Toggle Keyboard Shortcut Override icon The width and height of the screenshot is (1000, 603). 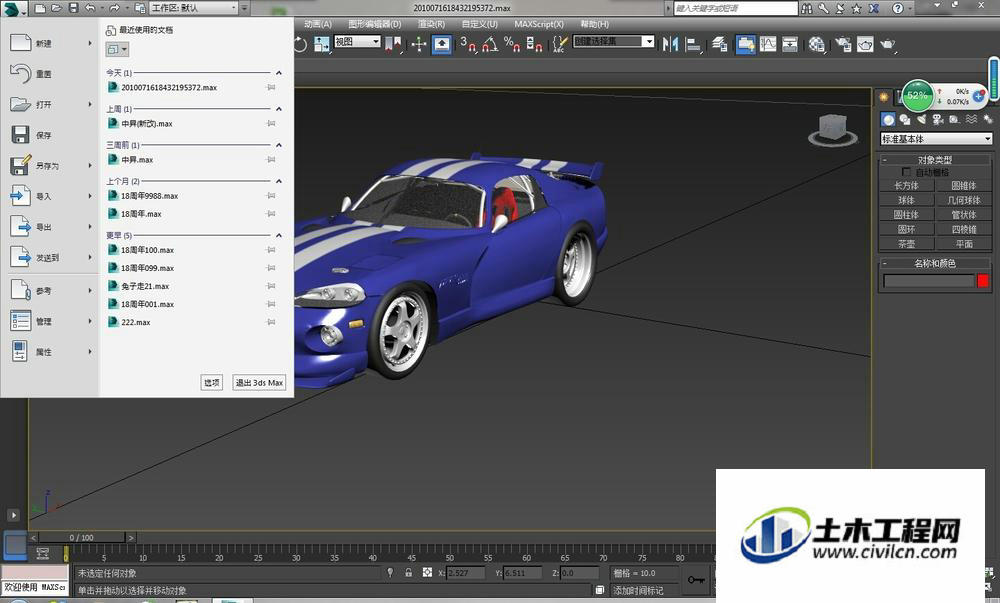click(441, 44)
